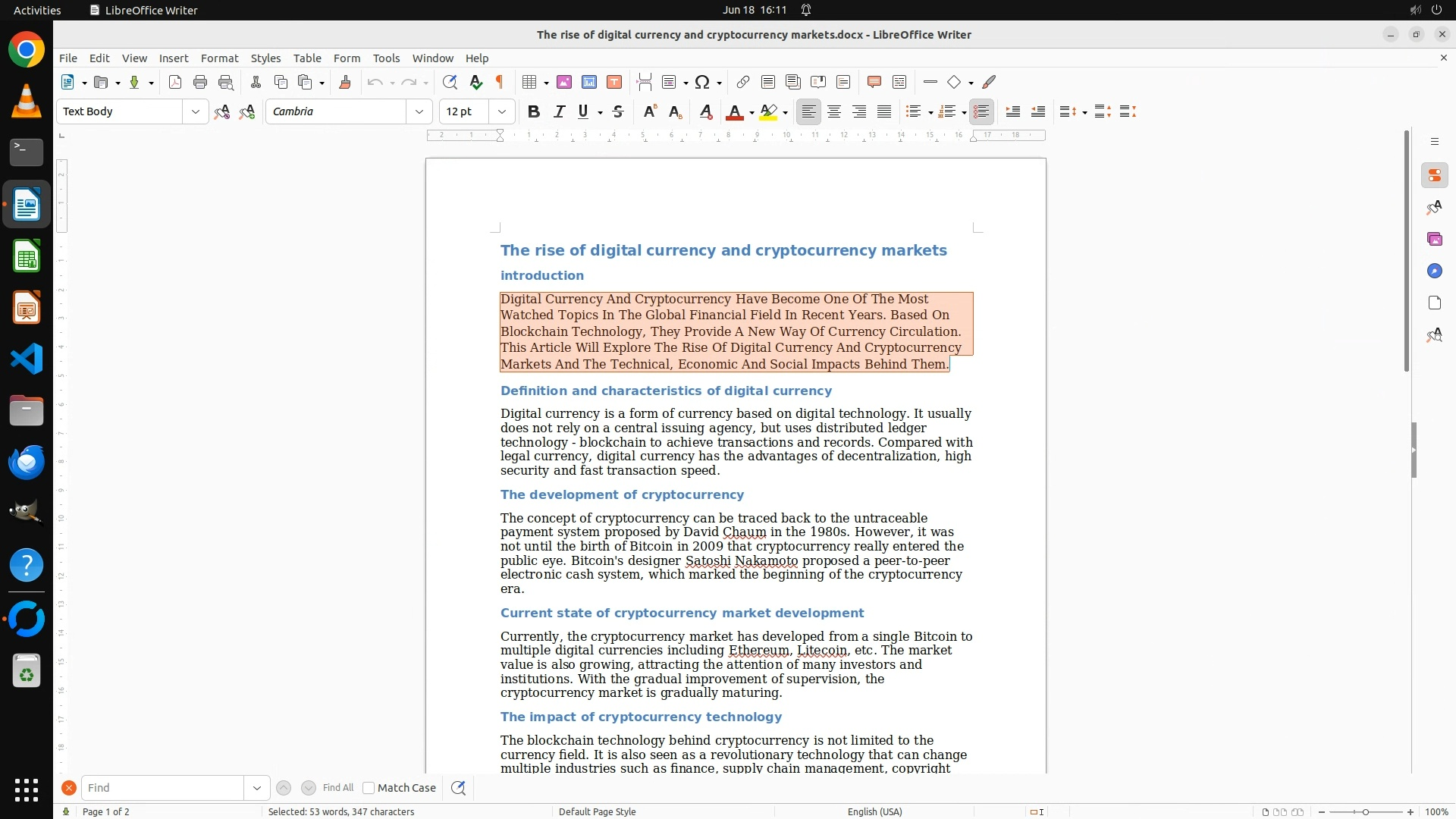
Task: Expand the Paragraph Style dropdown arrow
Action: [196, 111]
